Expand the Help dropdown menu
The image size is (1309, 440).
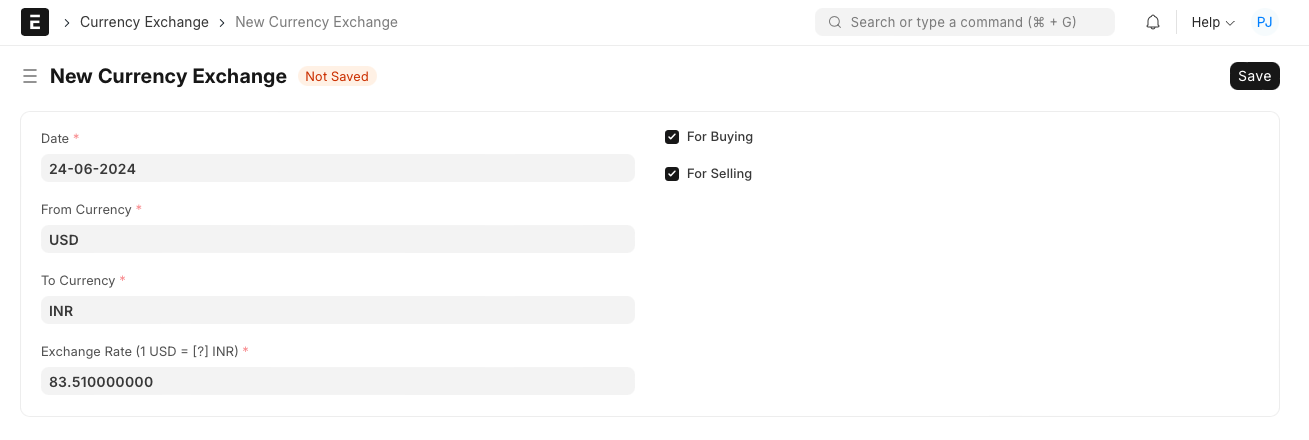click(x=1213, y=22)
